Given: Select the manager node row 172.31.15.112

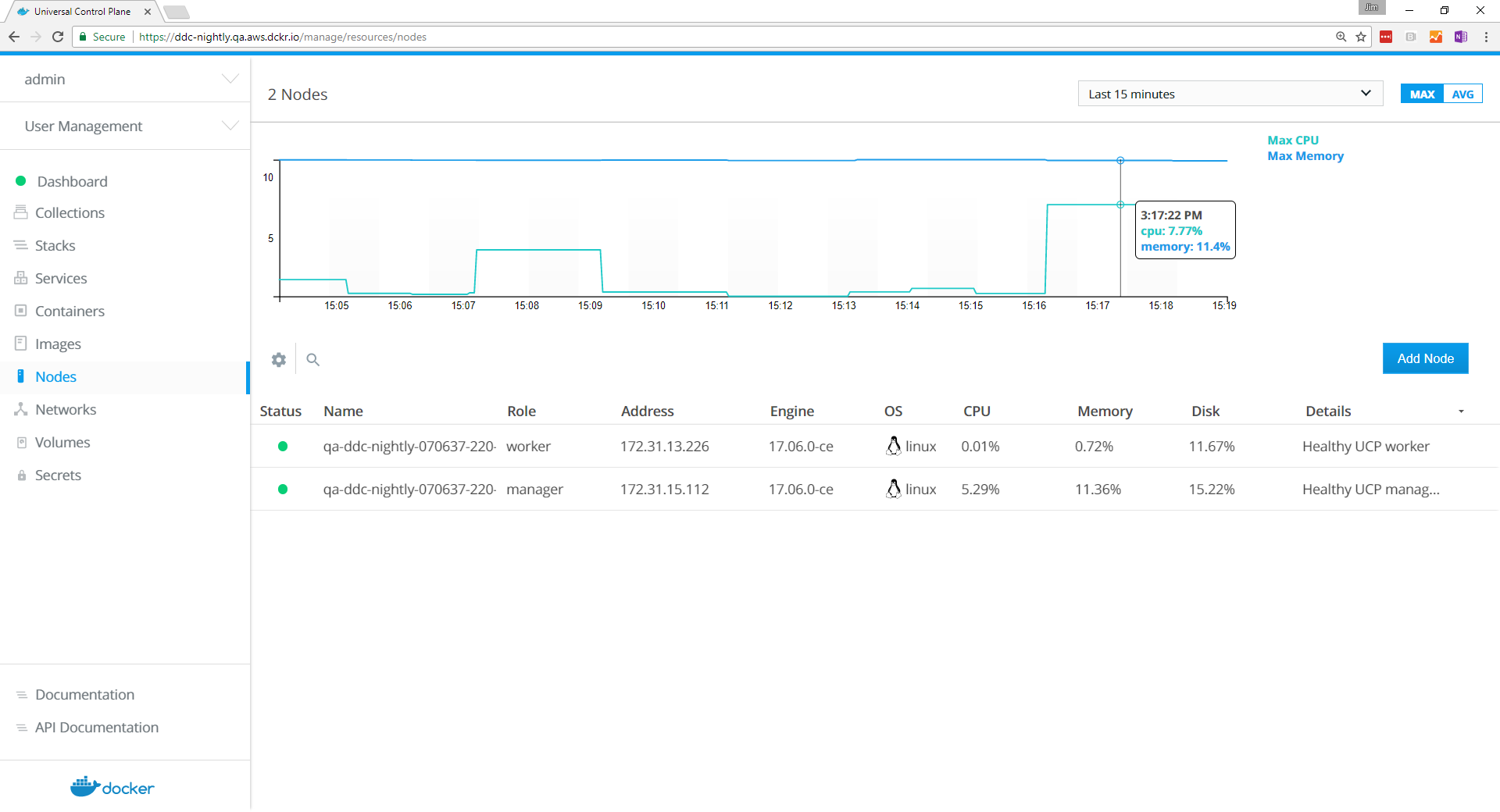Looking at the screenshot, I should tap(664, 490).
